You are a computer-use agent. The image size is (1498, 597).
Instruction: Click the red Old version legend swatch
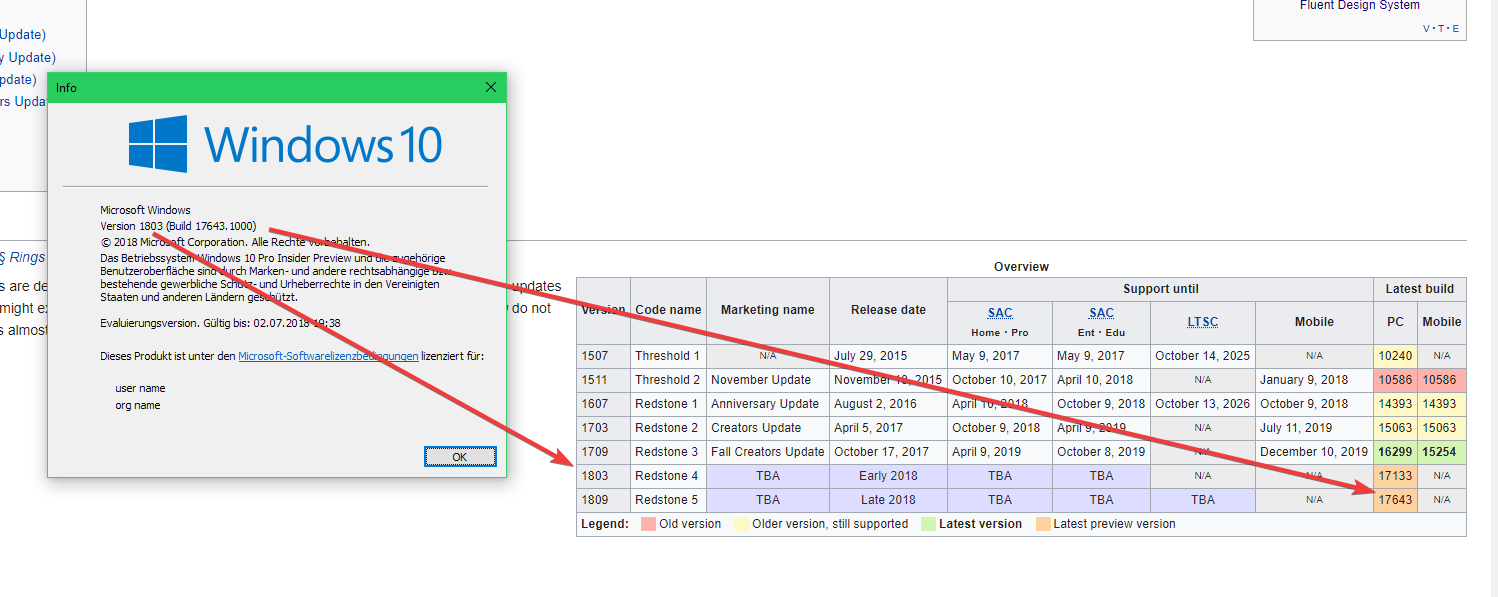click(x=648, y=524)
